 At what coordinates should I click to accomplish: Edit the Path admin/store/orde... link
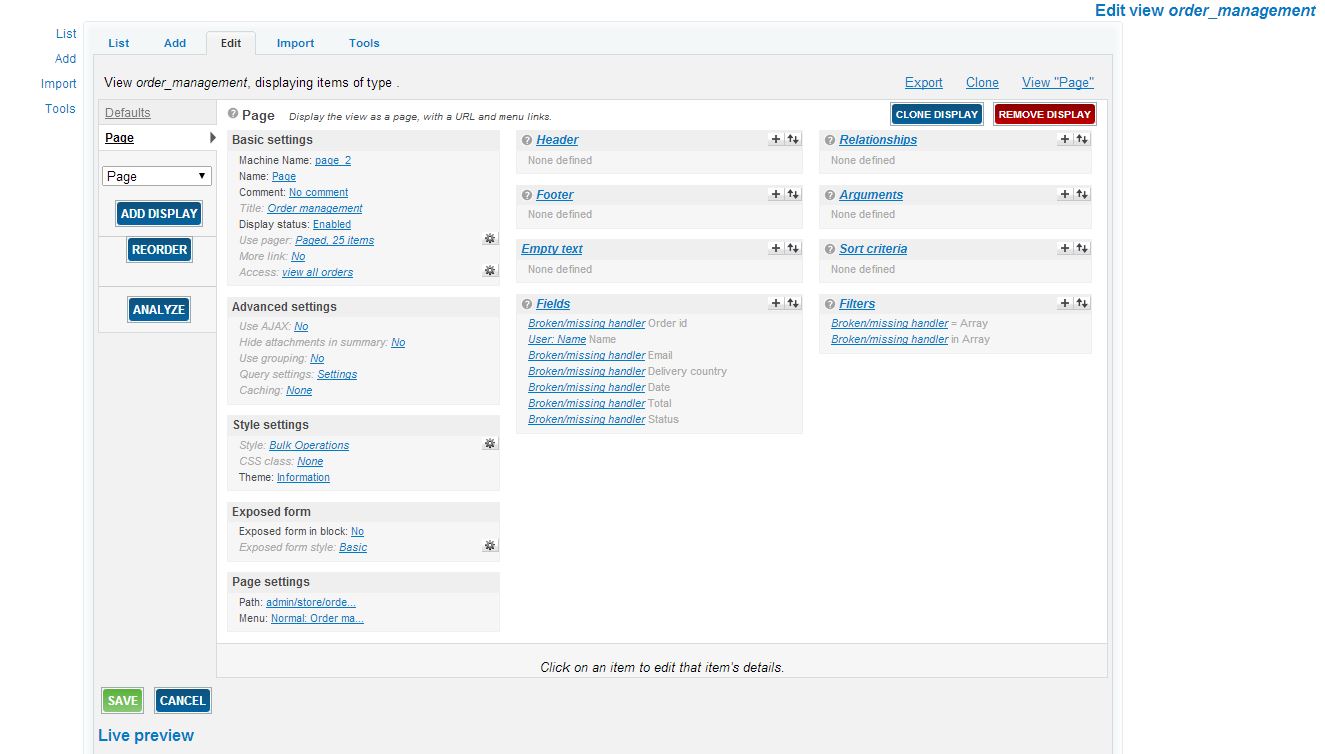(311, 602)
